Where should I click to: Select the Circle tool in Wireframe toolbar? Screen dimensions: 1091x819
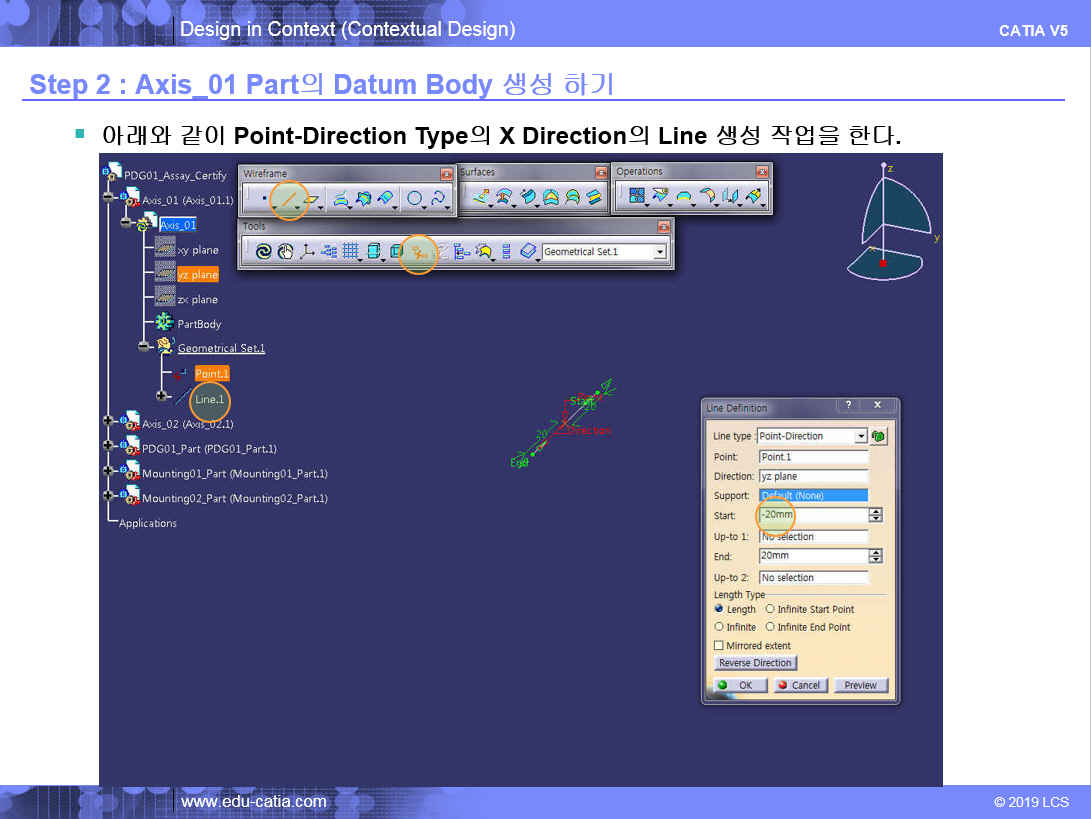[x=414, y=199]
